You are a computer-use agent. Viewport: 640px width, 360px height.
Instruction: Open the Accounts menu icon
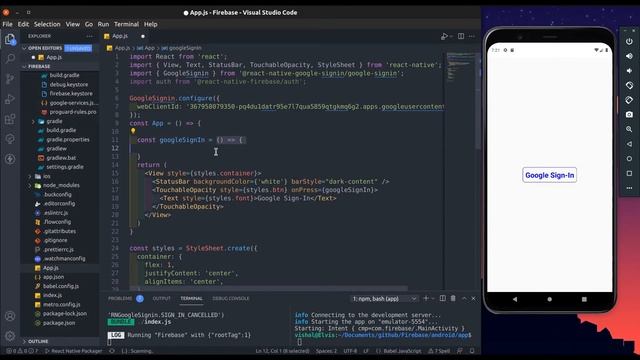[10, 316]
